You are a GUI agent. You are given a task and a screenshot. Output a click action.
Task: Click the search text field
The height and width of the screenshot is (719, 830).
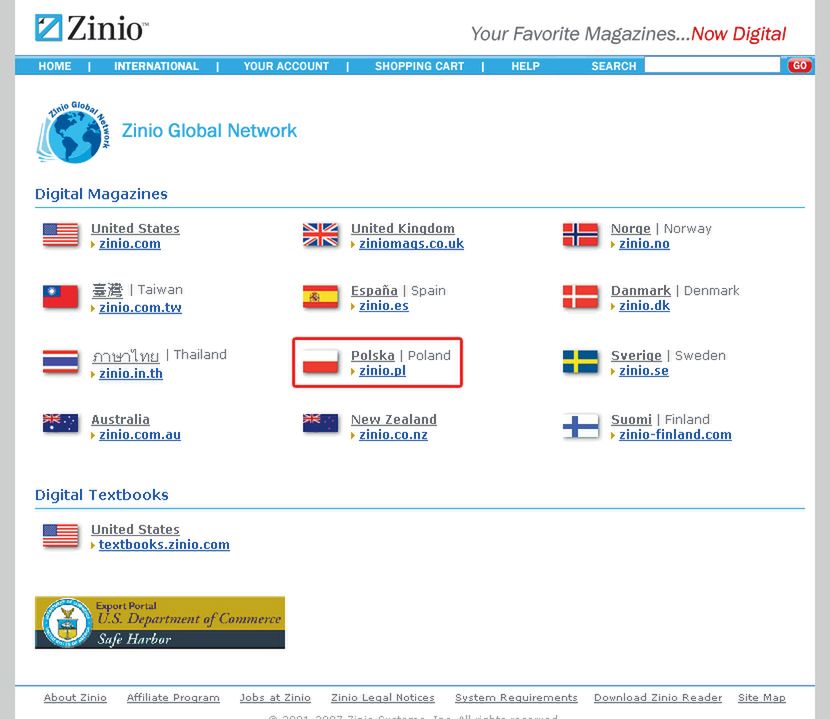point(712,65)
